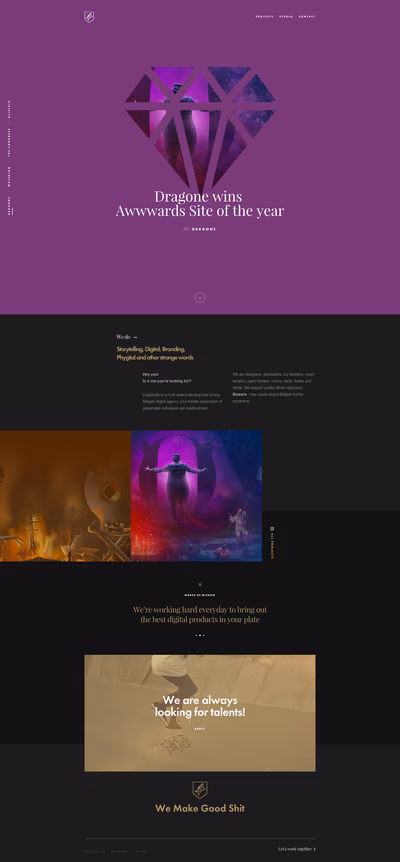Image resolution: width=400 pixels, height=862 pixels.
Task: Click the shield logo in the top header
Action: coord(89,17)
